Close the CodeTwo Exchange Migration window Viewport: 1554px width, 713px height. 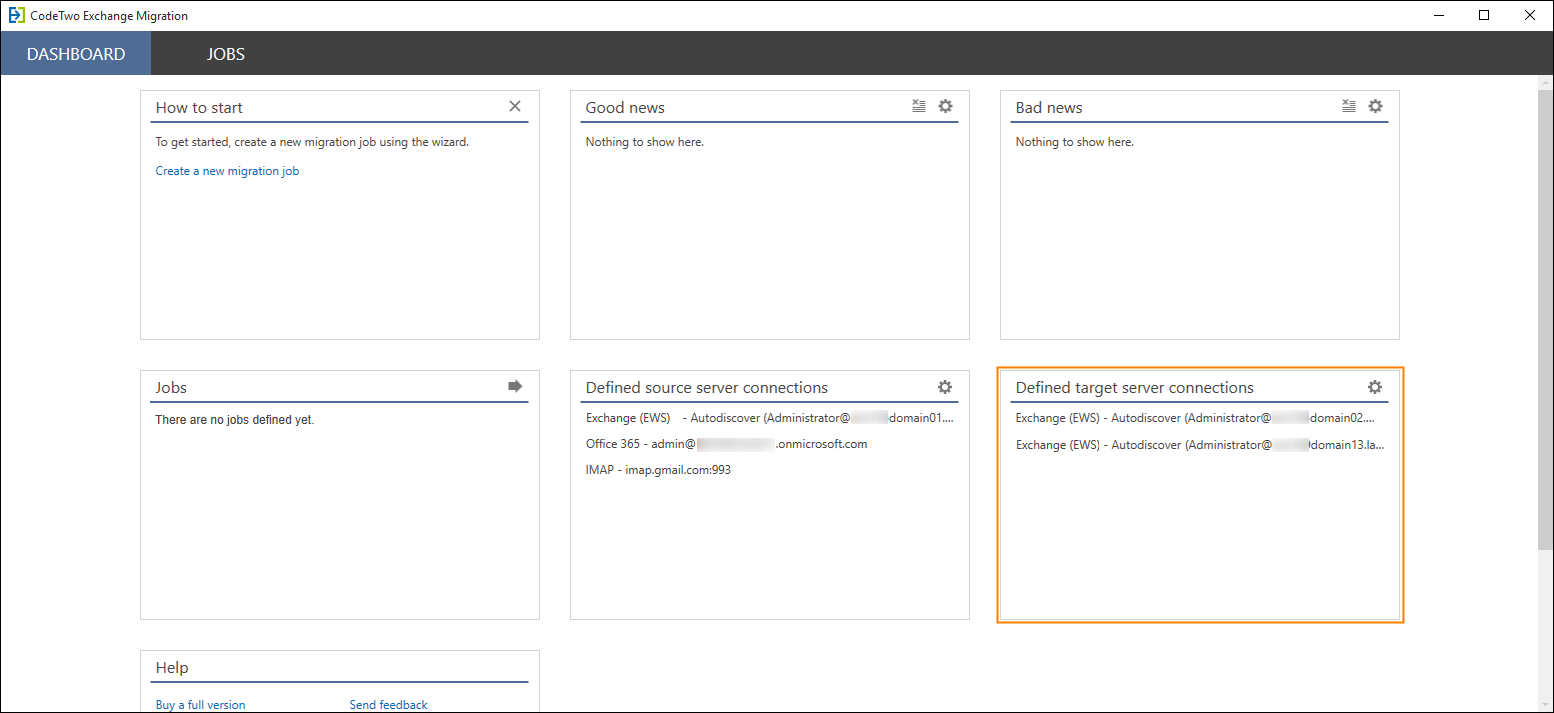pos(1530,15)
